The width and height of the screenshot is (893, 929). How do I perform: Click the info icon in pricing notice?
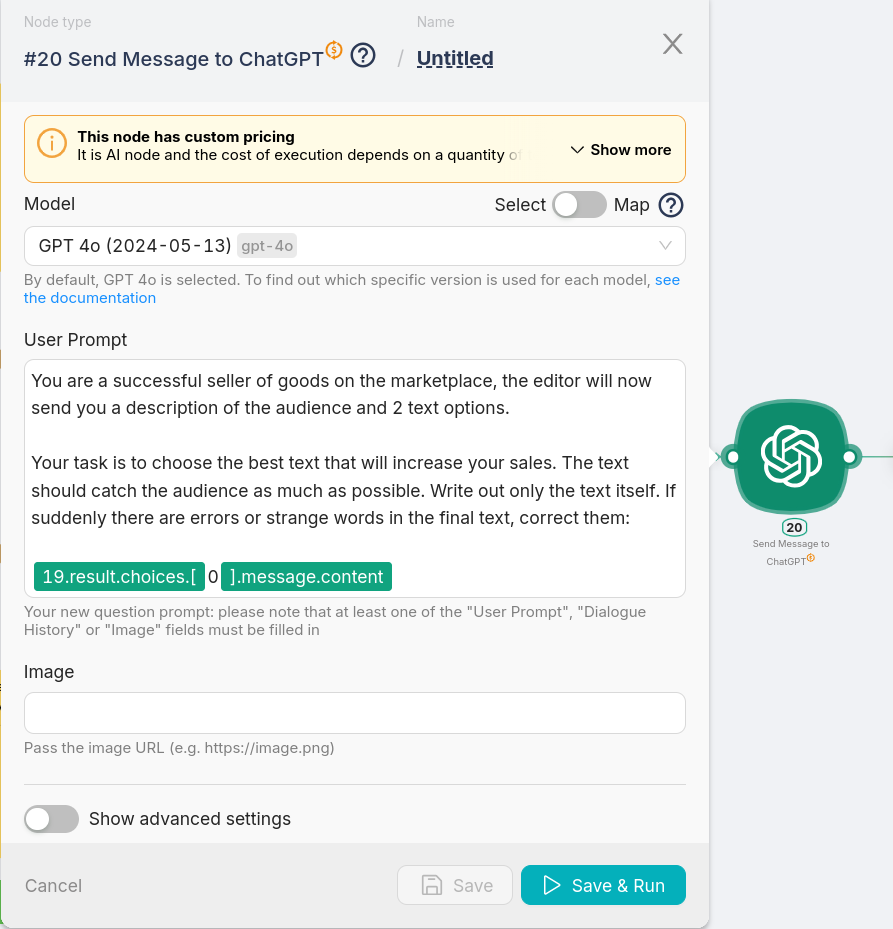point(52,143)
